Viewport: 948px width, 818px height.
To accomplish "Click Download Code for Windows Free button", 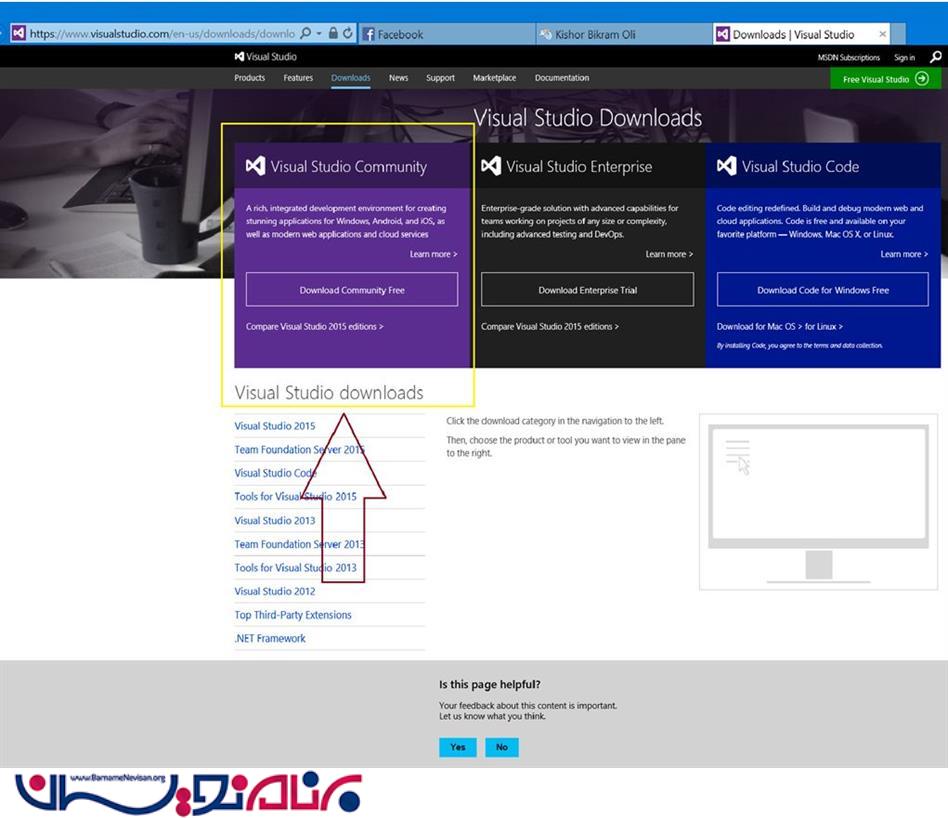I will (x=822, y=290).
